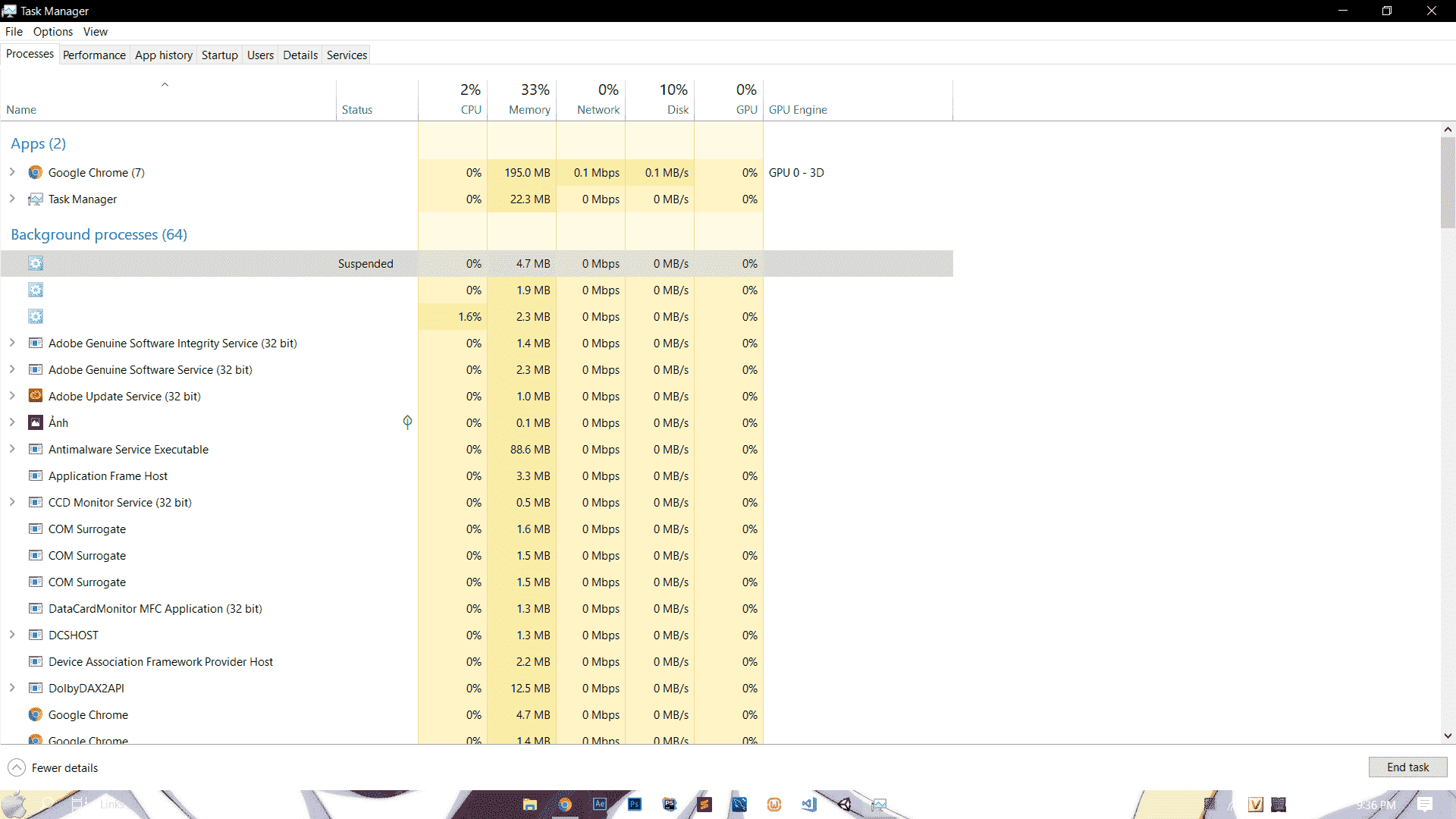Click the Ảnh photos process icon

point(36,422)
